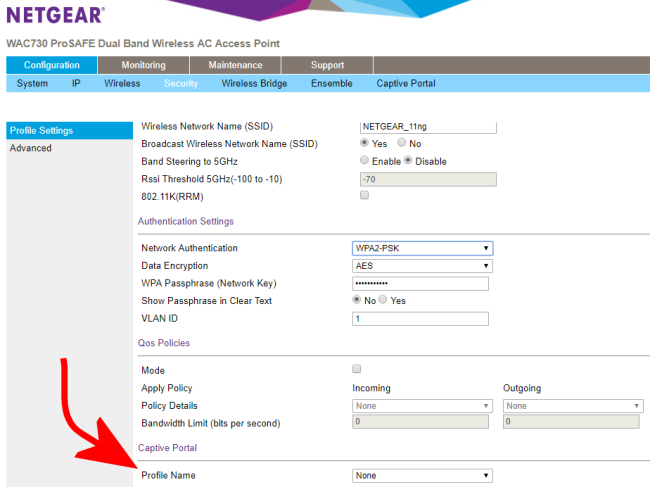The height and width of the screenshot is (487, 650).
Task: Open the Configuration tab
Action: tap(52, 65)
